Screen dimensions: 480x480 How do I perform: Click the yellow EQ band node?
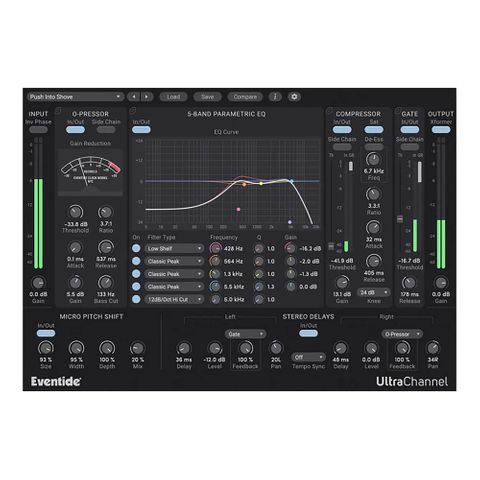261,184
